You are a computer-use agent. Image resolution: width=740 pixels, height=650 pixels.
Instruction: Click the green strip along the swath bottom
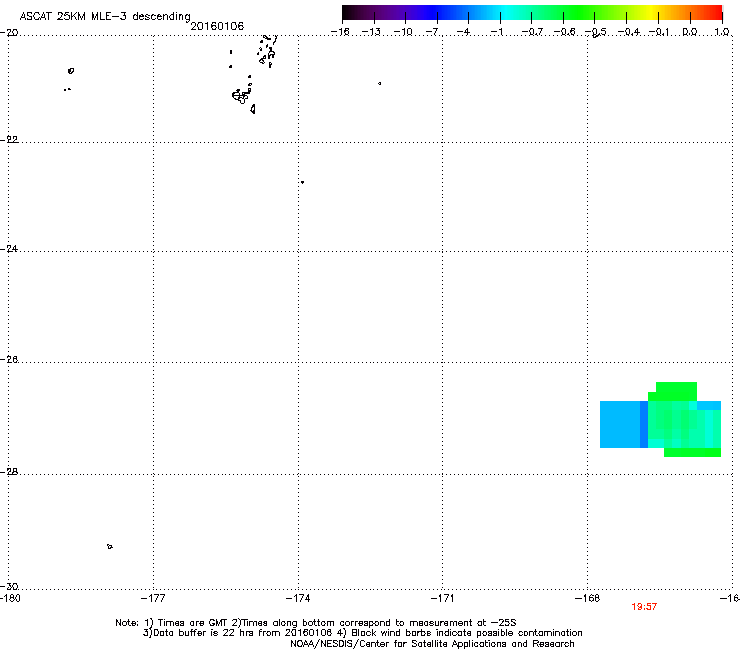point(692,452)
